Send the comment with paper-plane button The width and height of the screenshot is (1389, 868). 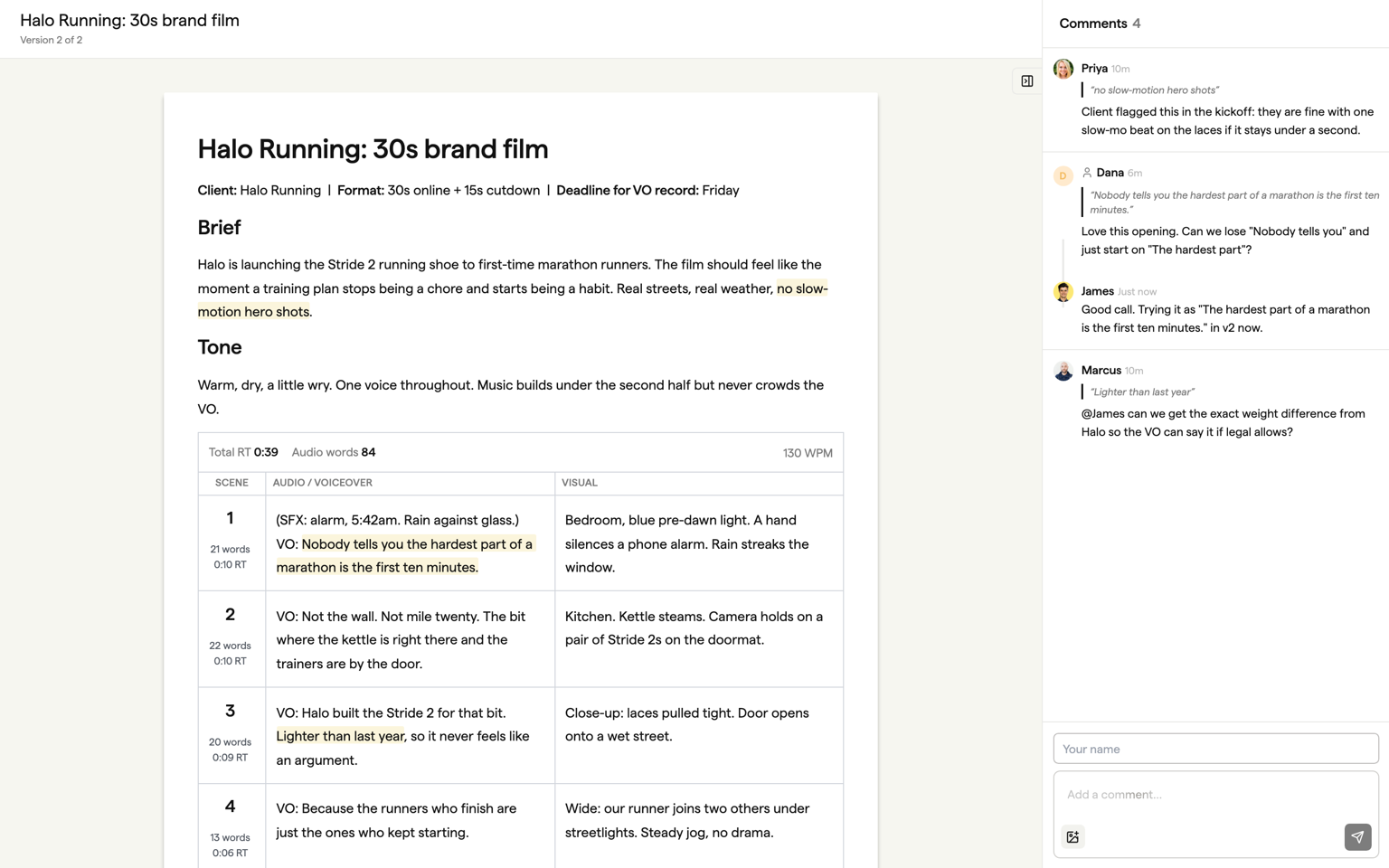coord(1357,837)
